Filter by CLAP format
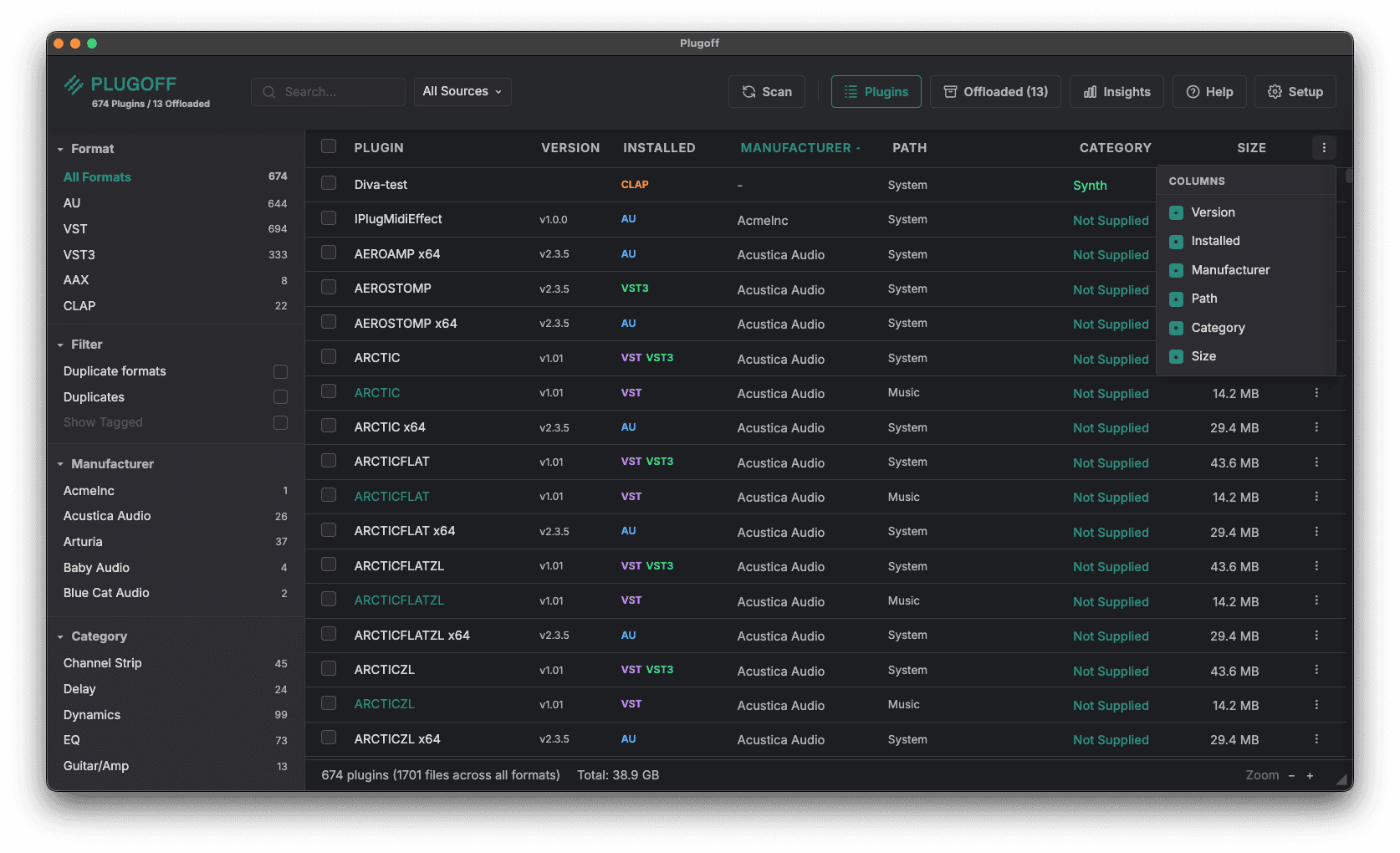The height and width of the screenshot is (853, 1400). coord(175,306)
